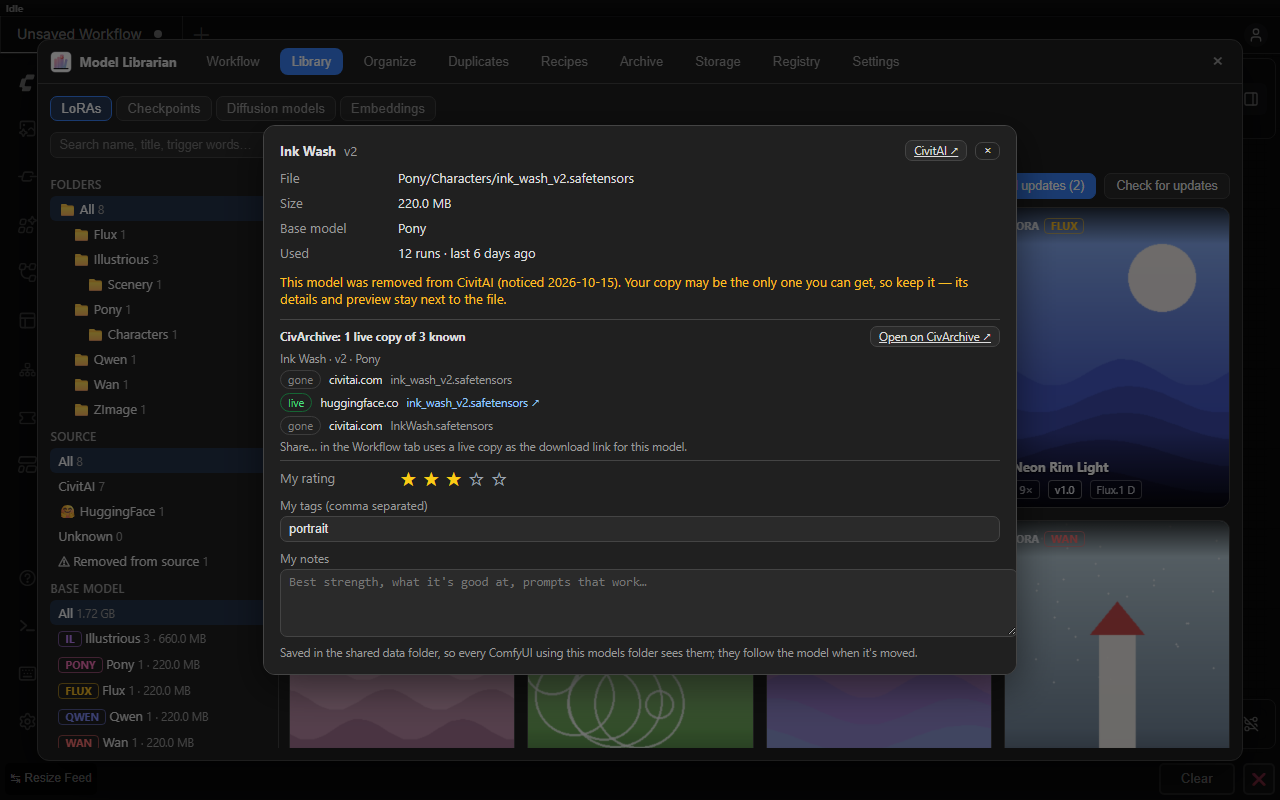Click Check for updates button
1280x800 pixels.
[1166, 185]
